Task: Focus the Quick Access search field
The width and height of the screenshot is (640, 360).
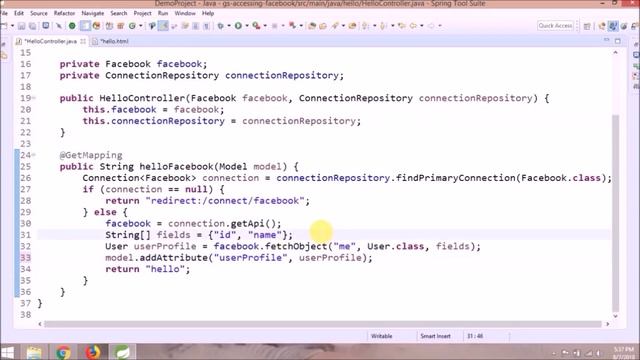Action: pyautogui.click(x=555, y=26)
